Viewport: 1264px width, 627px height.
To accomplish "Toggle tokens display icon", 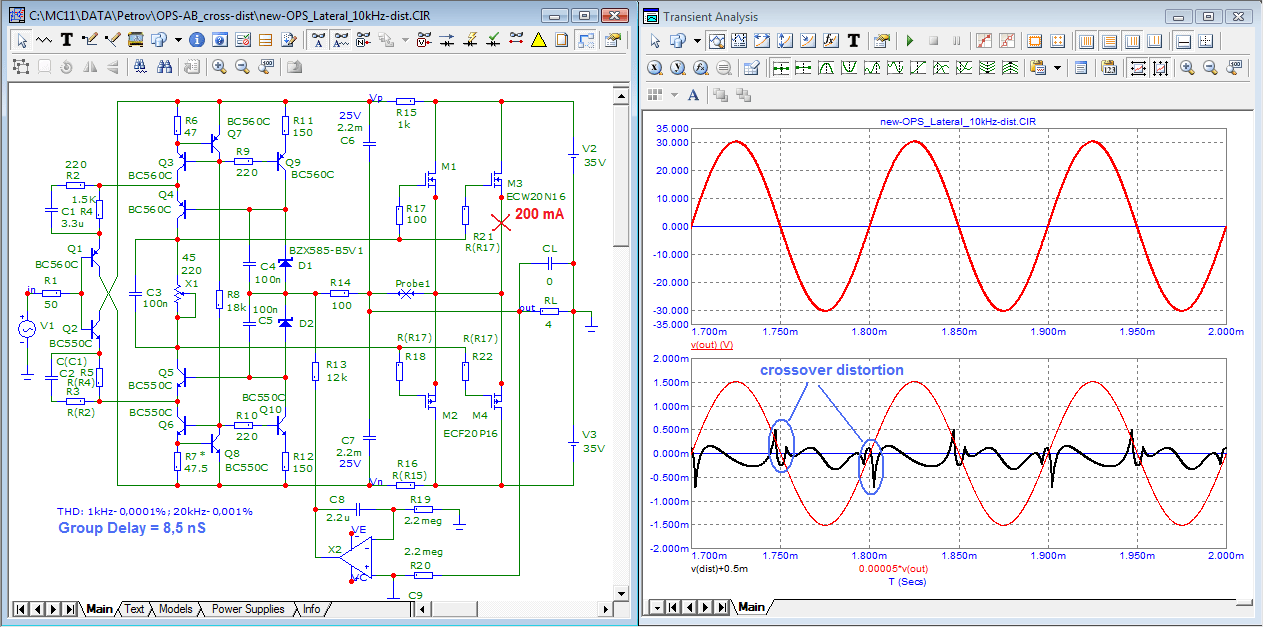I will pyautogui.click(x=1007, y=41).
